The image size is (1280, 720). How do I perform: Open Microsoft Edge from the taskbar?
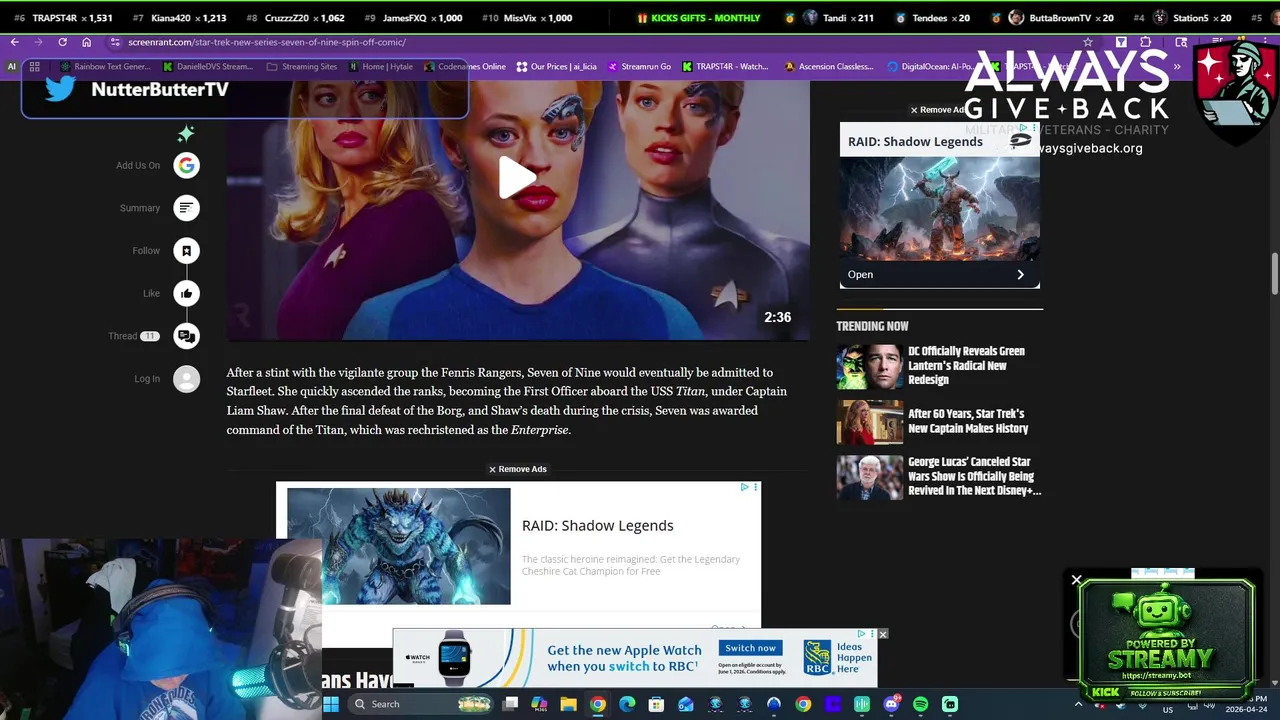(627, 704)
